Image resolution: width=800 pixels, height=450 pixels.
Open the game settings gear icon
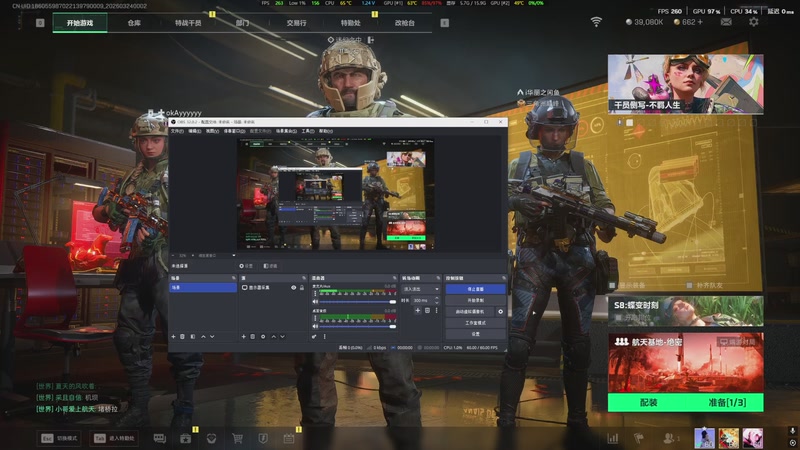click(x=754, y=22)
